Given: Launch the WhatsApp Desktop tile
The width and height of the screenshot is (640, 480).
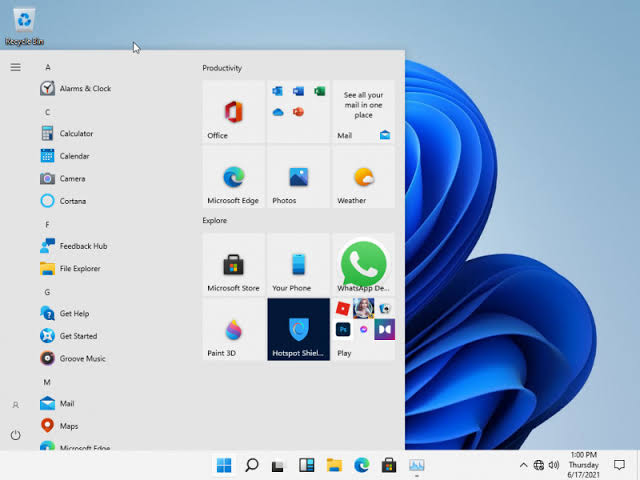Looking at the screenshot, I should 364,264.
